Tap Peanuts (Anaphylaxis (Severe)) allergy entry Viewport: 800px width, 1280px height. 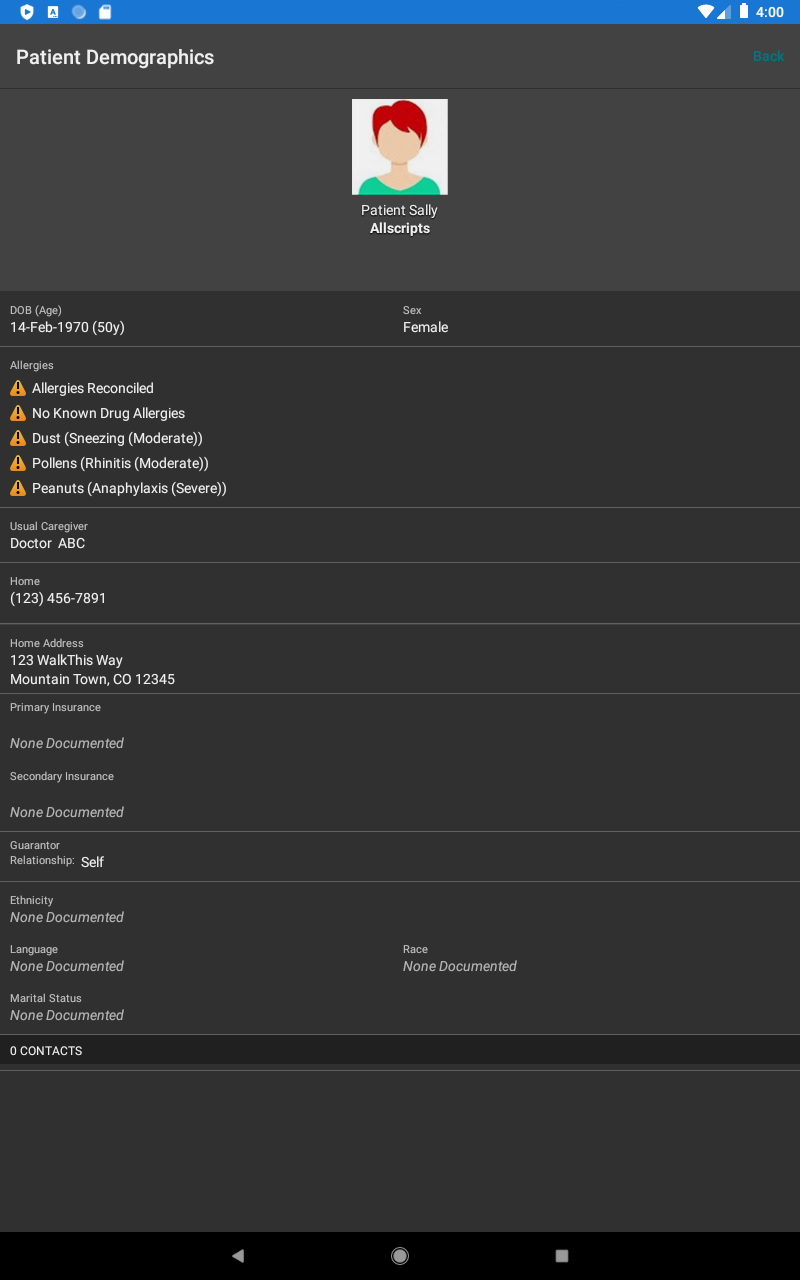pos(129,488)
